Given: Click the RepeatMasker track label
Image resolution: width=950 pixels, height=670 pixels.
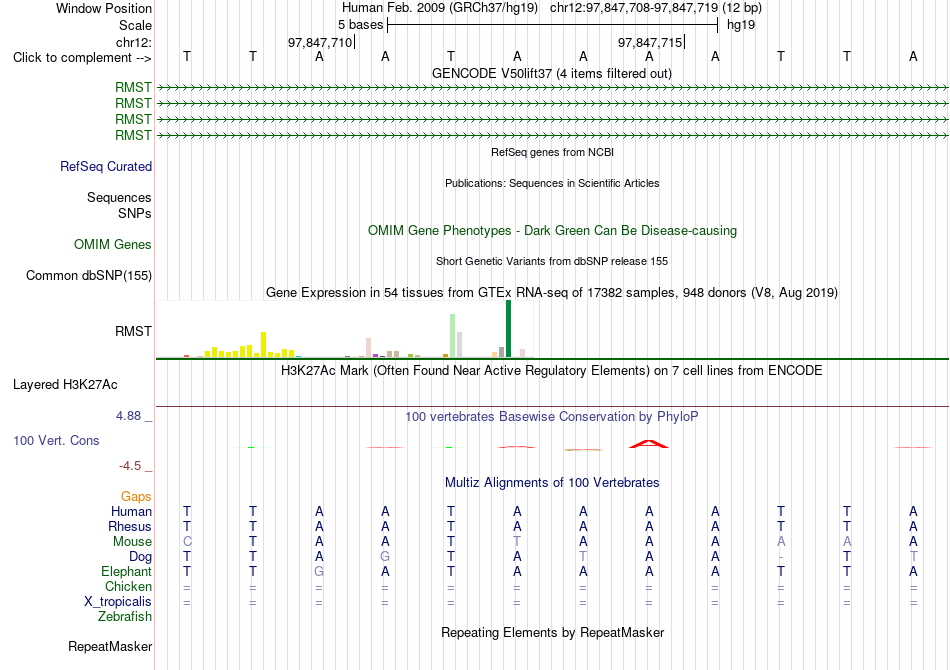Looking at the screenshot, I should click(110, 647).
